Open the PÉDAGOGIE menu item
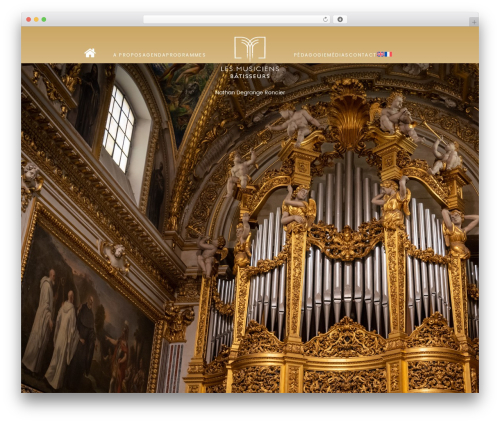The height and width of the screenshot is (423, 500). 309,55
